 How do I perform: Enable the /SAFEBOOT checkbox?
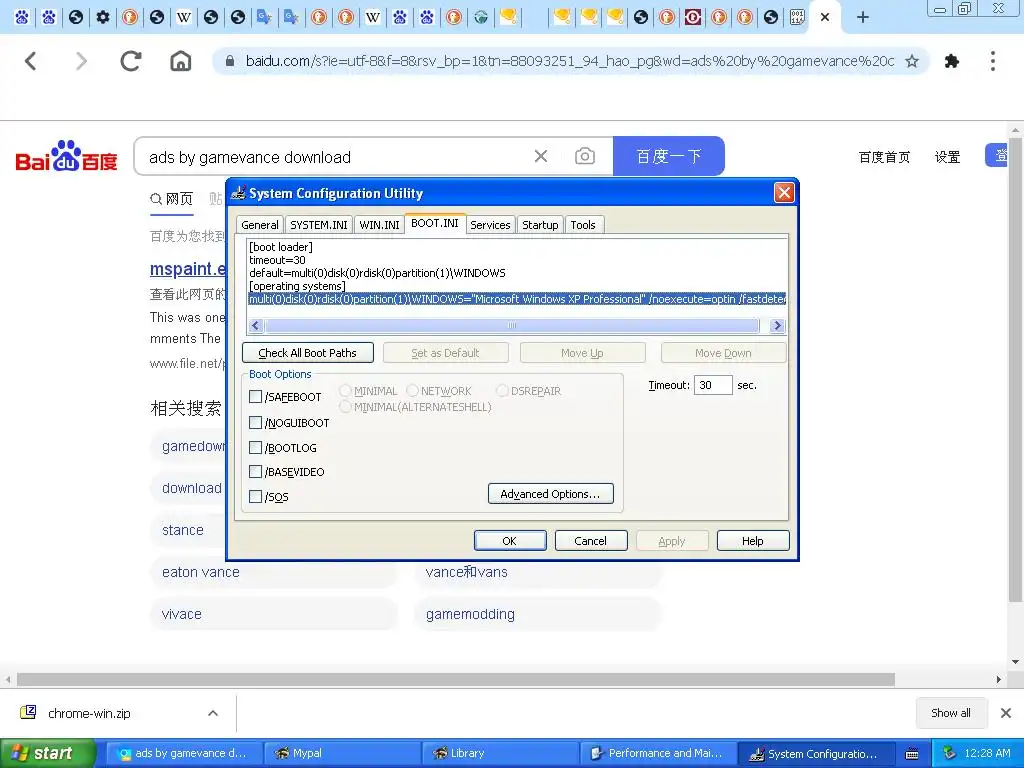[255, 396]
